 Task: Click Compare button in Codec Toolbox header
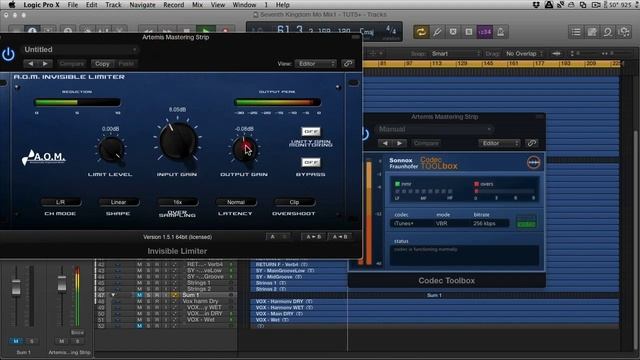point(426,143)
